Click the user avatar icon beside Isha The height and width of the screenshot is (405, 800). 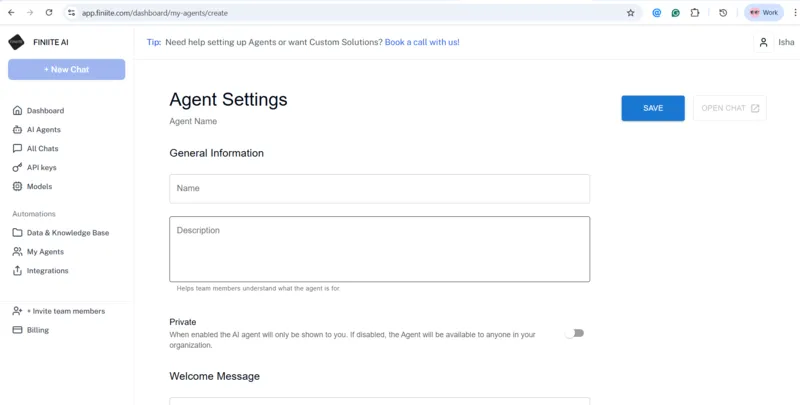coord(763,42)
